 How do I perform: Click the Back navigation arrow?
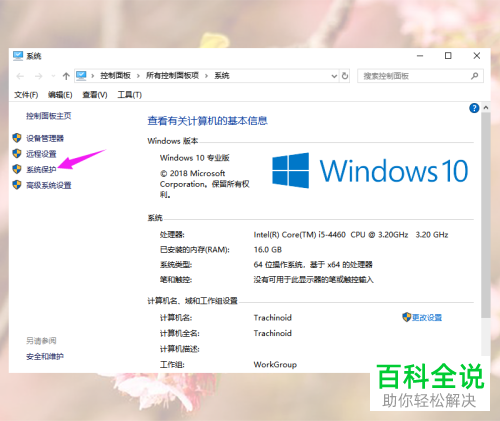pyautogui.click(x=20, y=76)
